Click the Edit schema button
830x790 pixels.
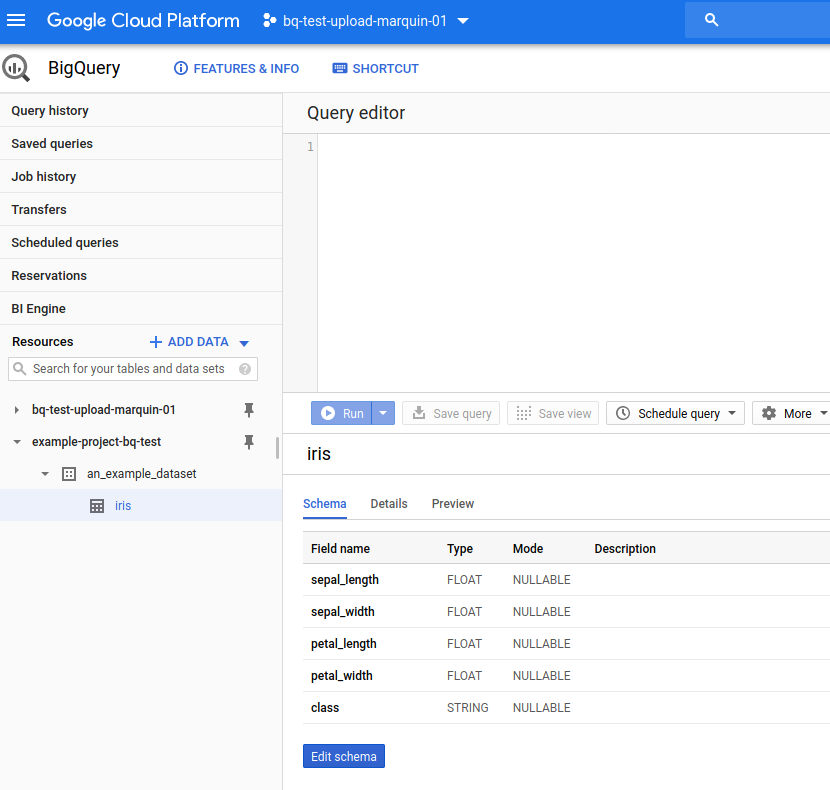[x=344, y=756]
